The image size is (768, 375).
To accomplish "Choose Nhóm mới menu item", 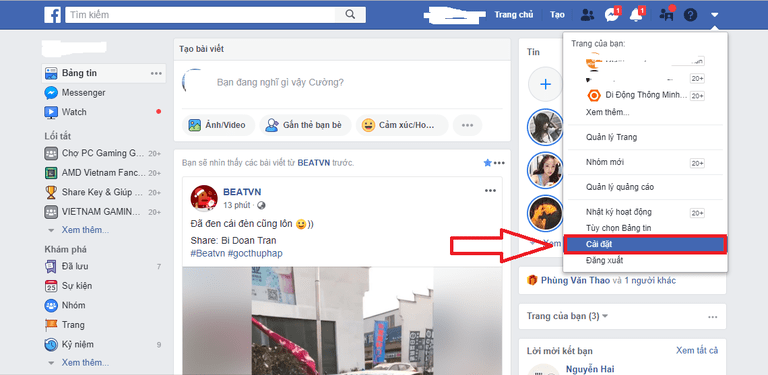I will [x=605, y=163].
